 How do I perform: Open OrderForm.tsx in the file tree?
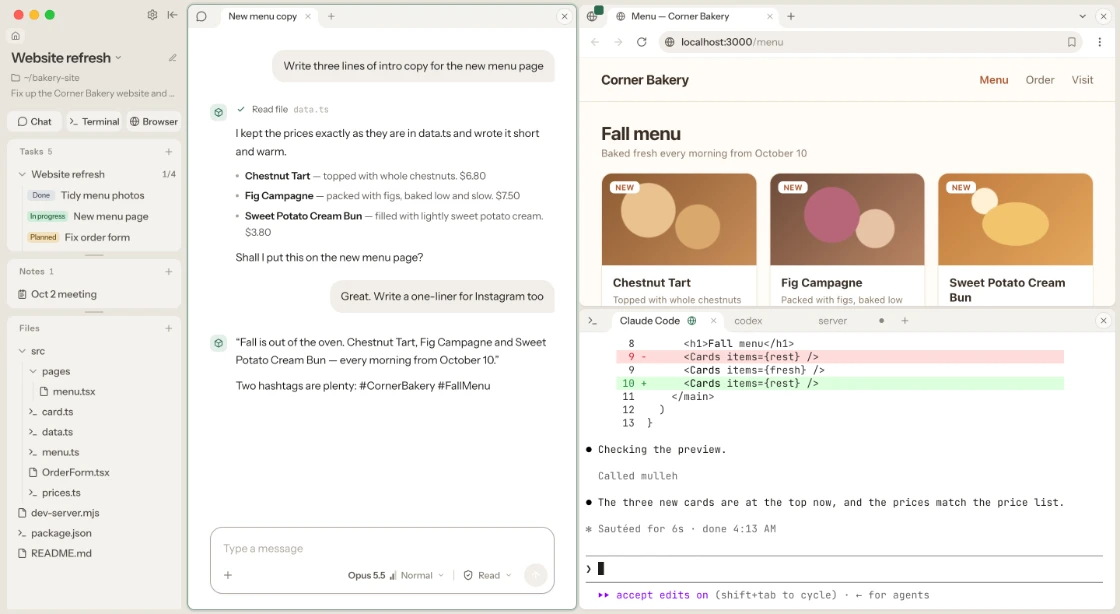(x=75, y=473)
